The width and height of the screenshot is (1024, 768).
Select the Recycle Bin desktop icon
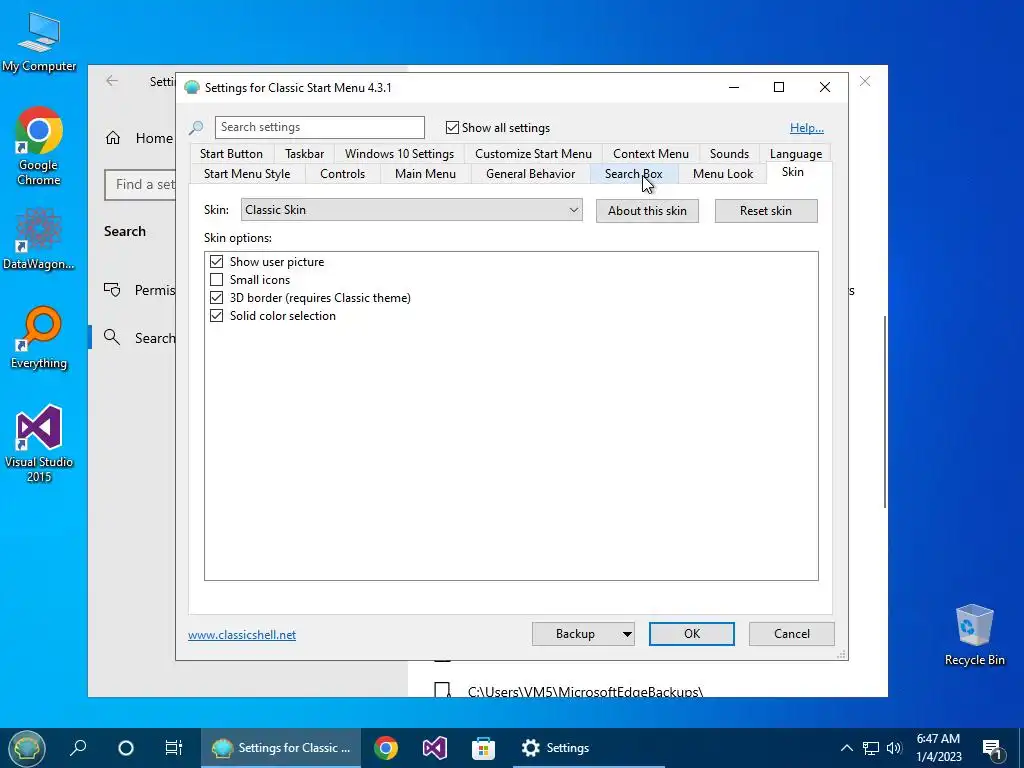click(974, 634)
